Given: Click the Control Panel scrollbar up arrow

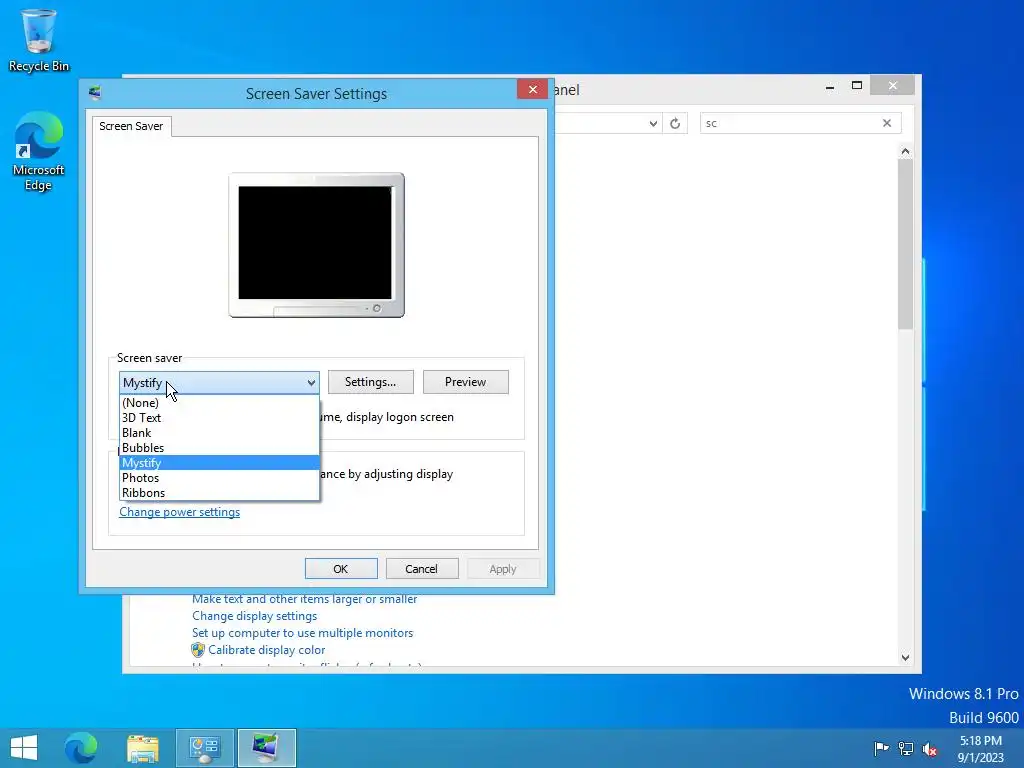Looking at the screenshot, I should (x=905, y=152).
